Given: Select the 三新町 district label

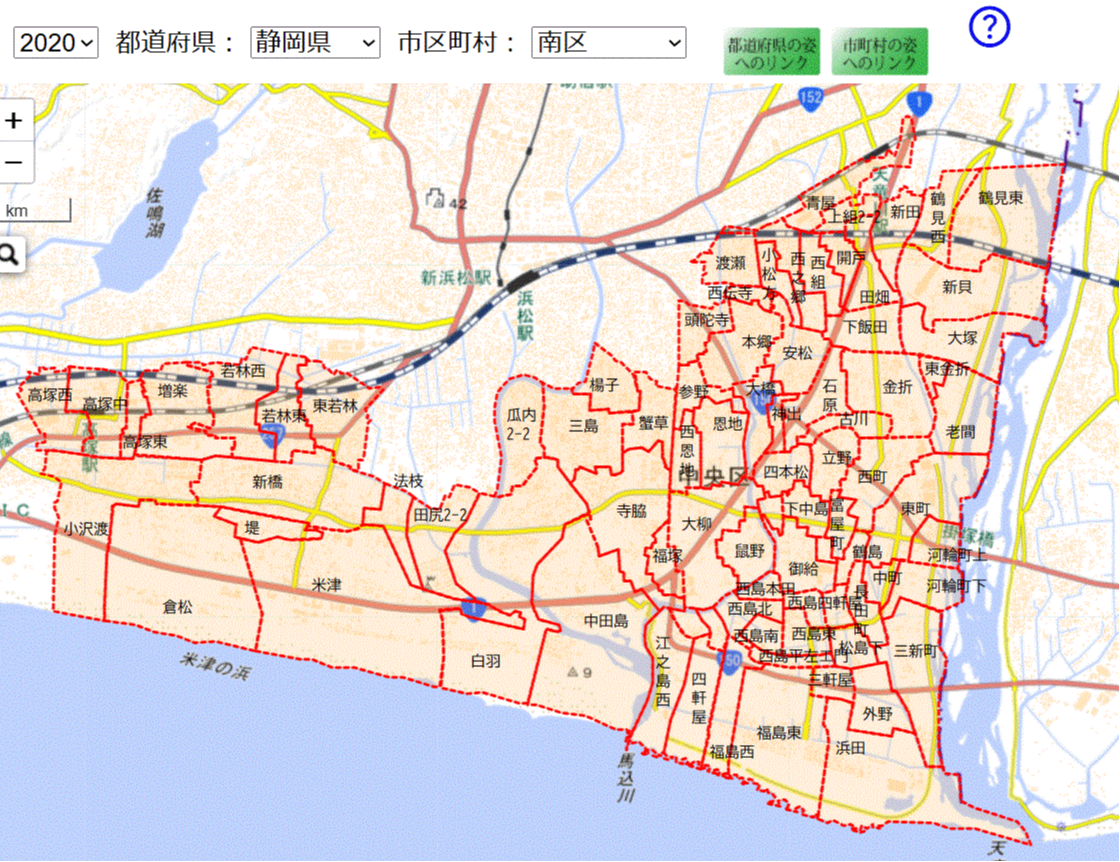Looking at the screenshot, I should (x=915, y=651).
